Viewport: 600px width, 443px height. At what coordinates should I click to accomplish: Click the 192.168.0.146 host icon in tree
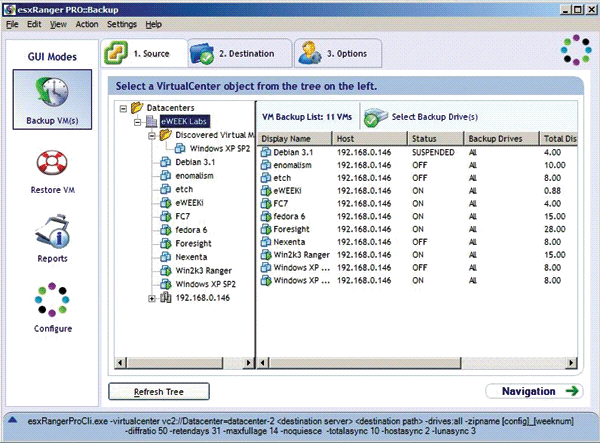click(x=165, y=298)
